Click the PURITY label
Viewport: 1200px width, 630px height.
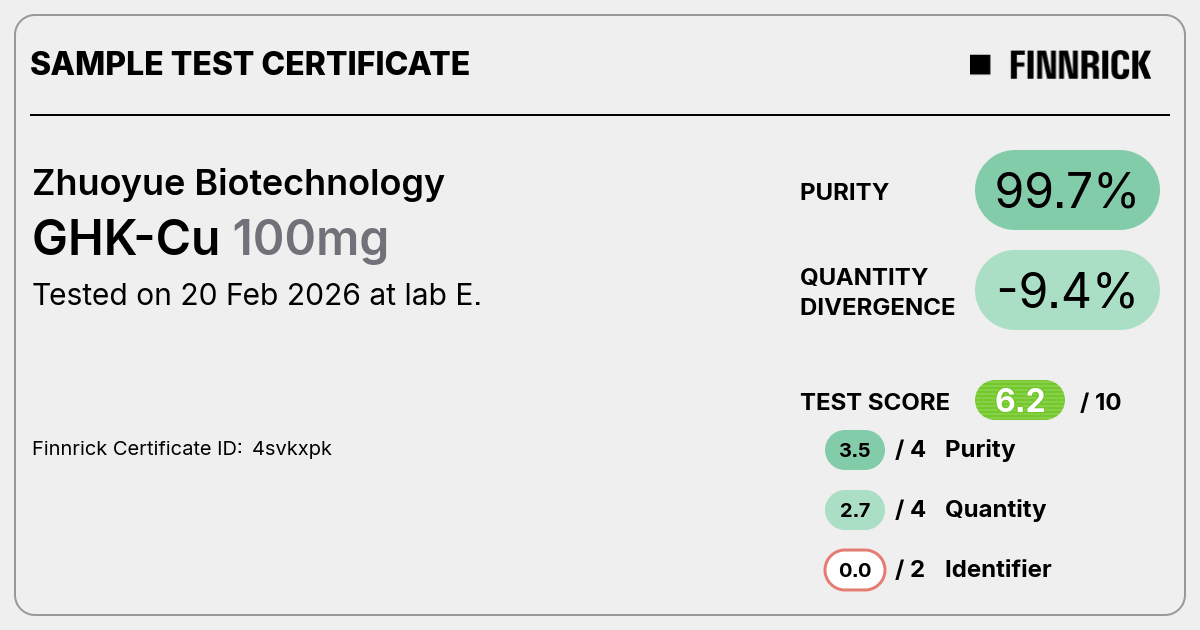pos(844,192)
